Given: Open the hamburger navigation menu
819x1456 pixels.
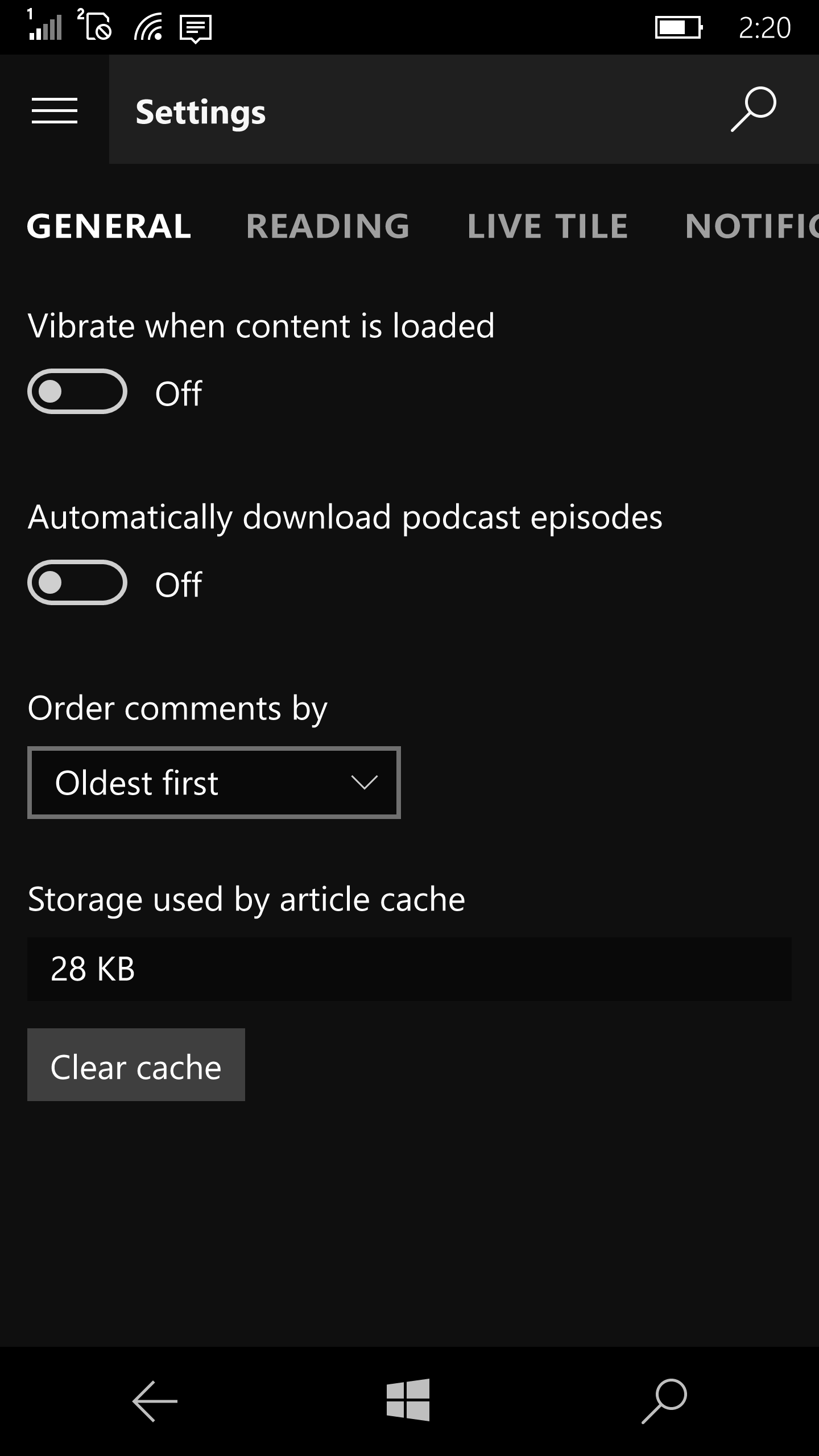Looking at the screenshot, I should click(x=55, y=110).
